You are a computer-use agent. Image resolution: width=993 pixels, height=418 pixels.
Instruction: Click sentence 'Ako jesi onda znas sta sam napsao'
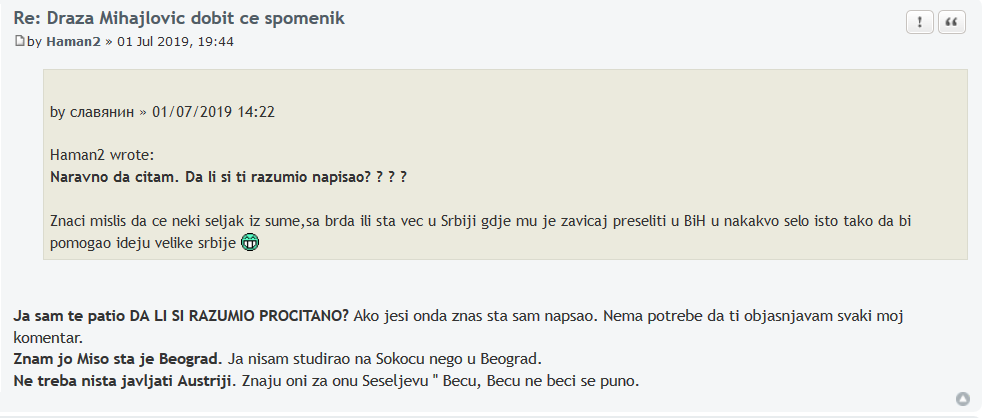pos(476,315)
